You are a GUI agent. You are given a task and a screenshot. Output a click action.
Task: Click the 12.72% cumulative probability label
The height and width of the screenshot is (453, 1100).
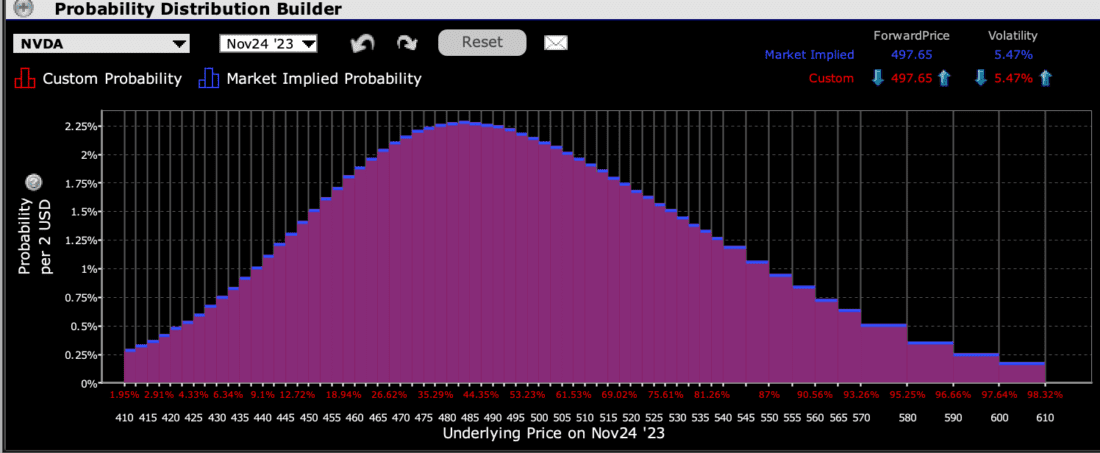click(x=297, y=395)
